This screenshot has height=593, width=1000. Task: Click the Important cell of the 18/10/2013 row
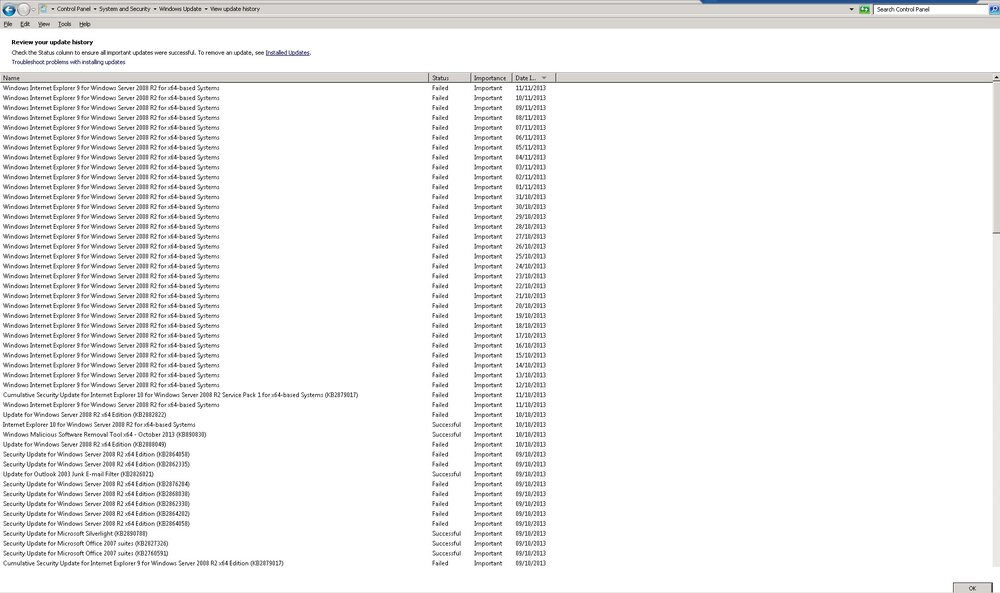coord(488,326)
